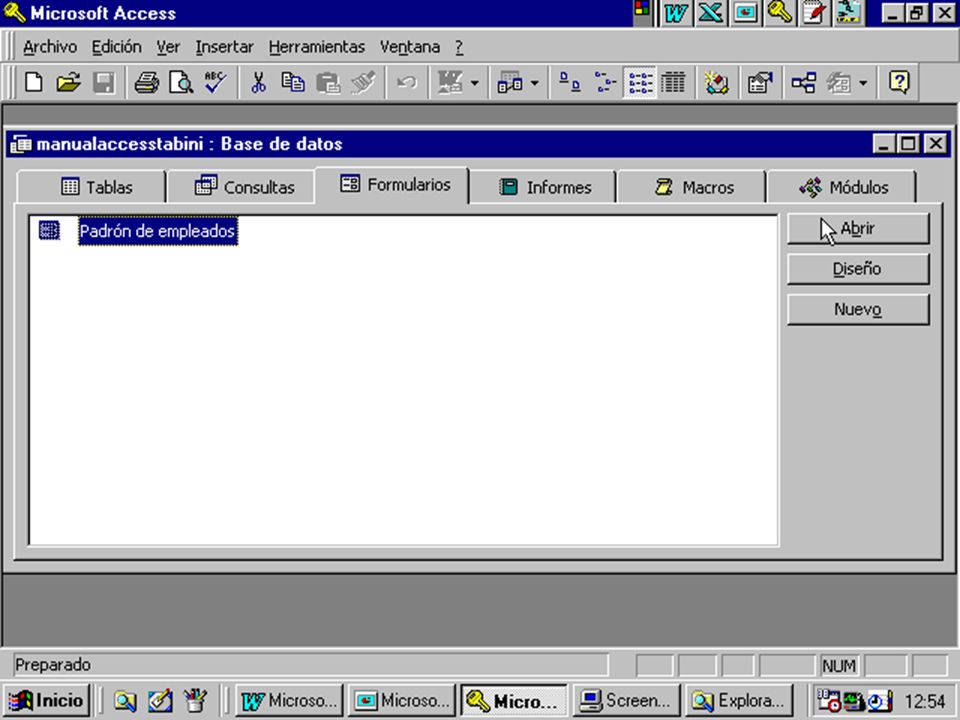Switch to the Consultas tab
The height and width of the screenshot is (720, 960).
pos(242,187)
